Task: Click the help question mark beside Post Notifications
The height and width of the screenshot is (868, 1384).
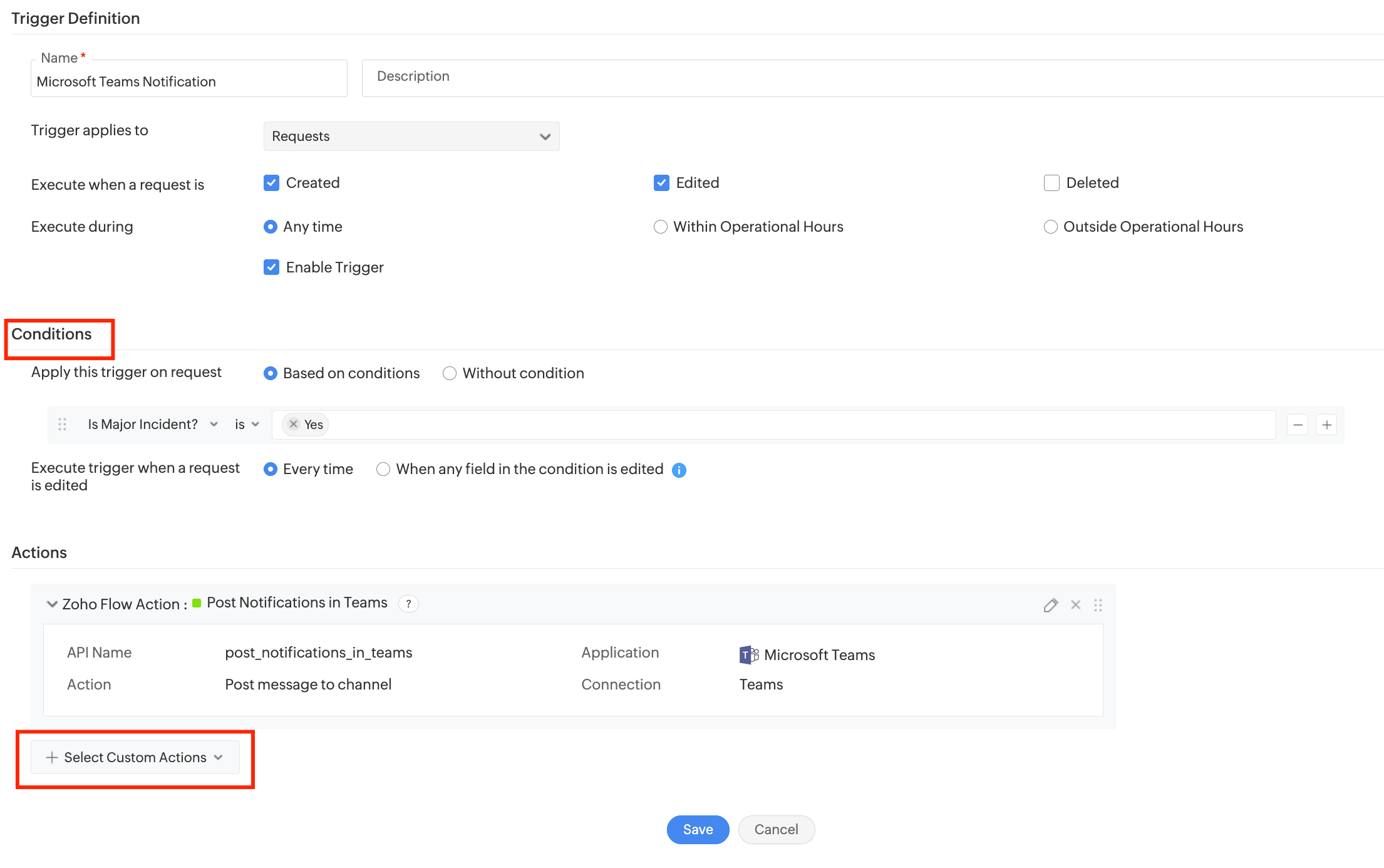Action: [x=408, y=604]
